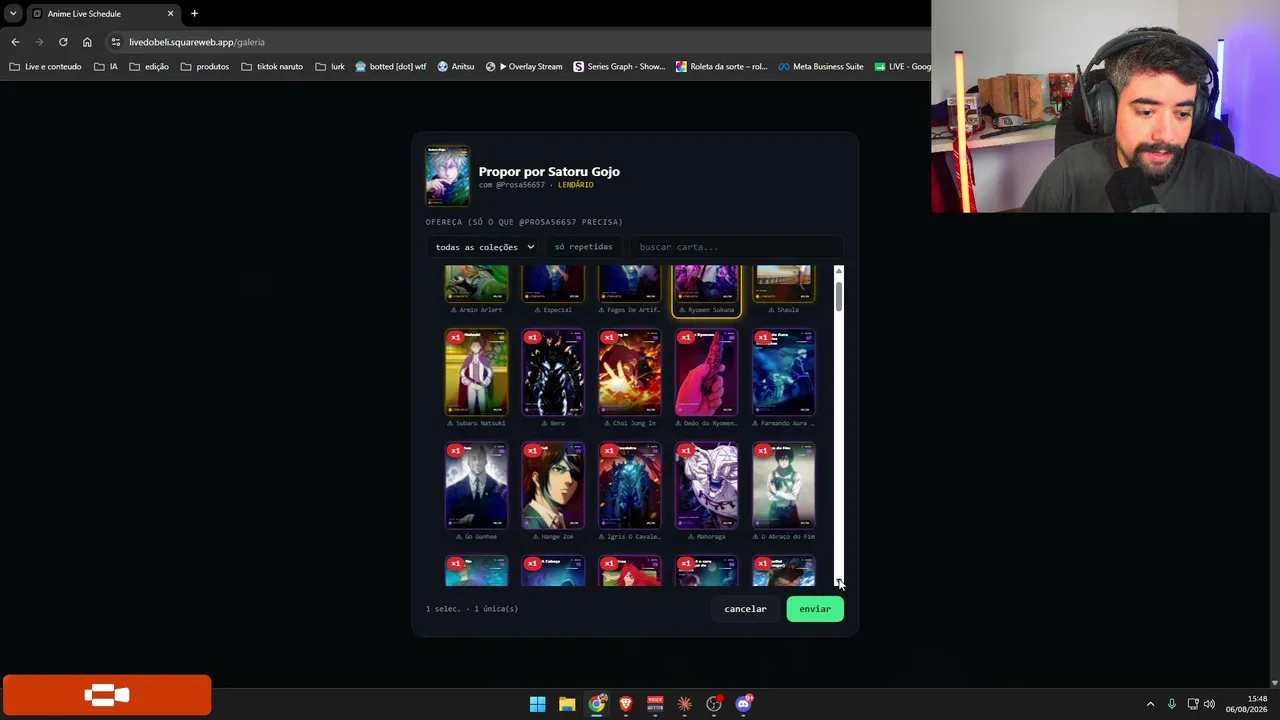The image size is (1280, 720).
Task: Open Brave browser from taskbar
Action: [x=626, y=704]
